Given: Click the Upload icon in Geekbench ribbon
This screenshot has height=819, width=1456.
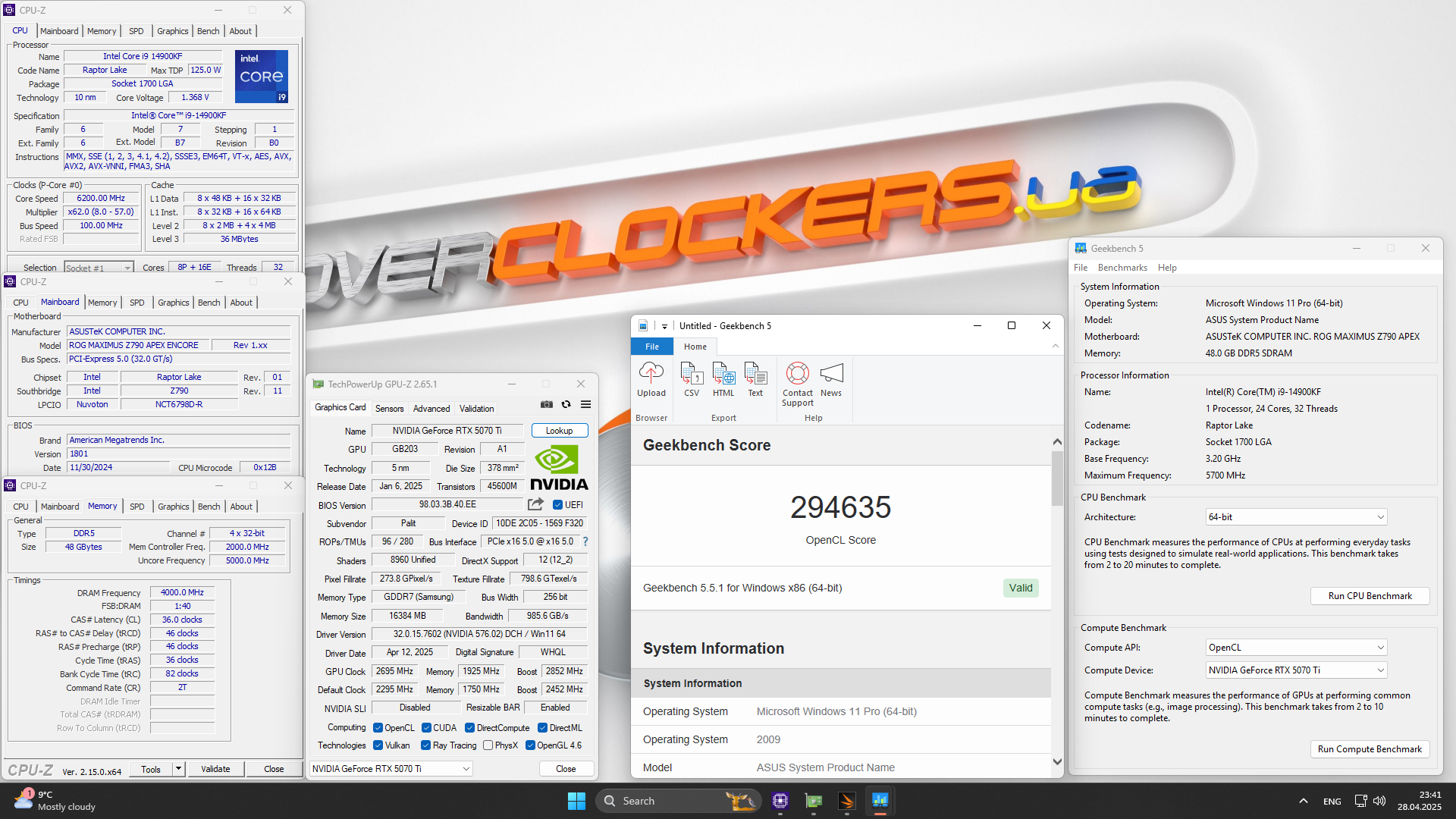Looking at the screenshot, I should pos(651,379).
